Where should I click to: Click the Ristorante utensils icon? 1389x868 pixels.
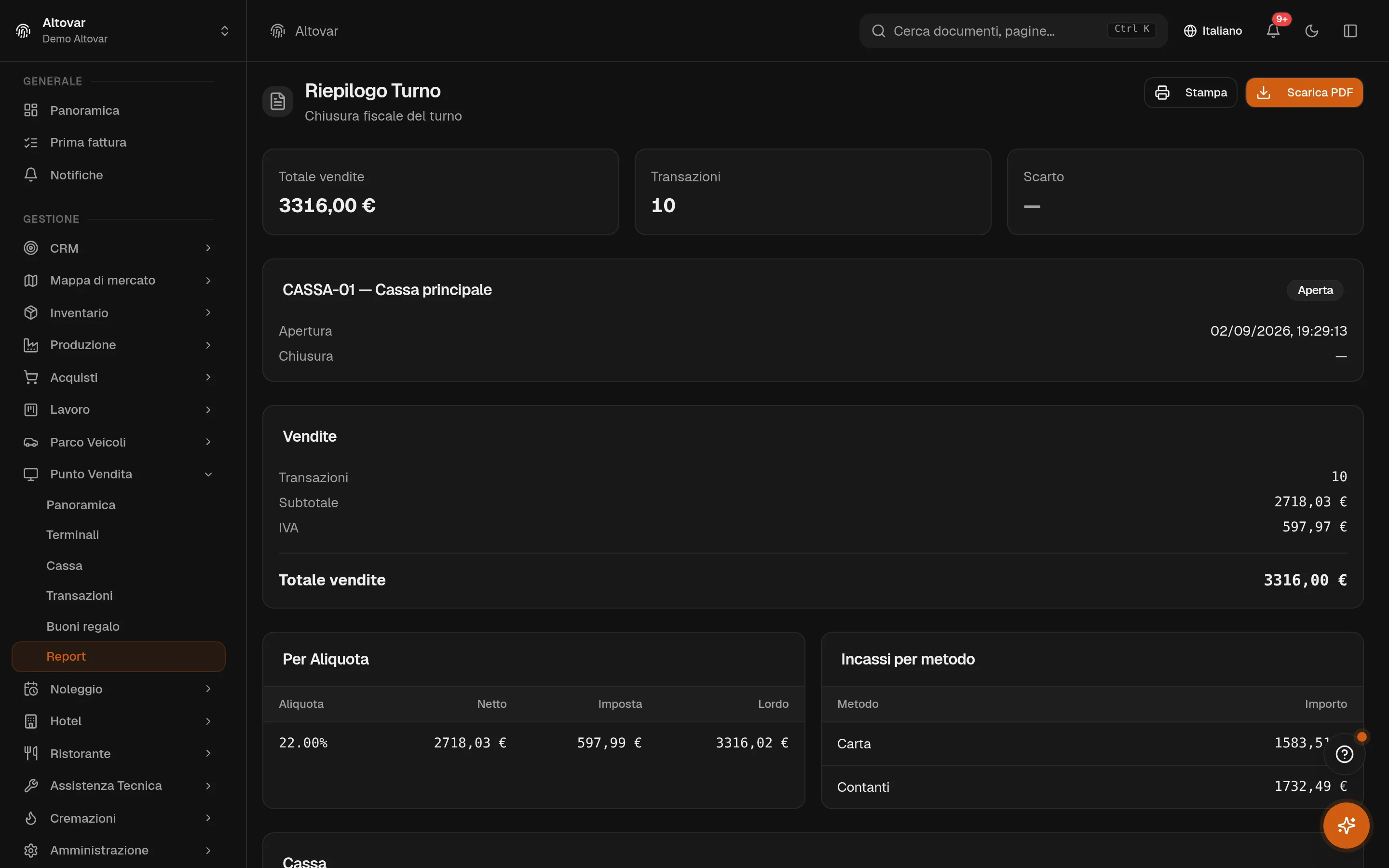31,754
